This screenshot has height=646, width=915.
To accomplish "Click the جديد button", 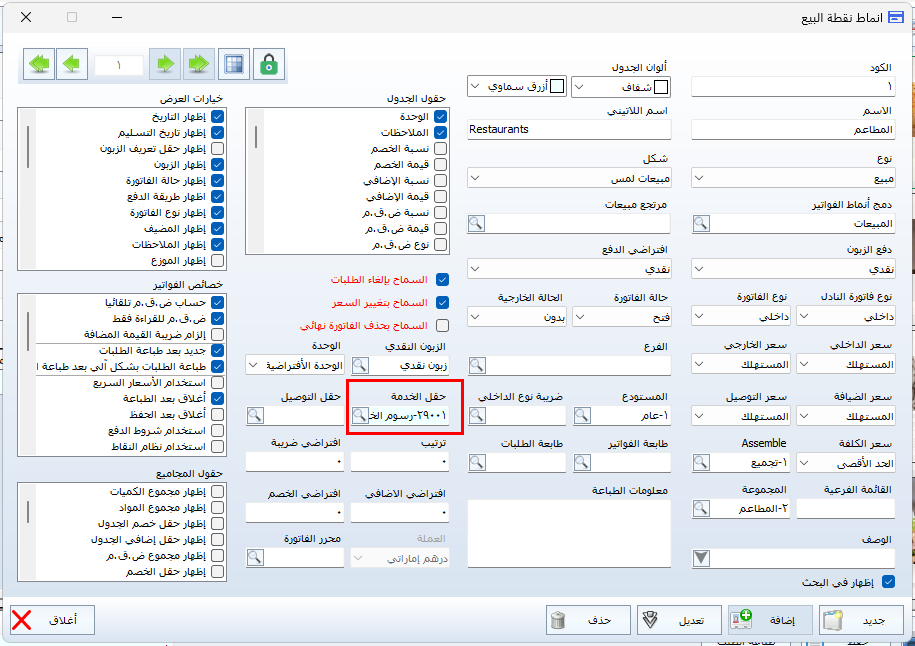I will coord(861,620).
